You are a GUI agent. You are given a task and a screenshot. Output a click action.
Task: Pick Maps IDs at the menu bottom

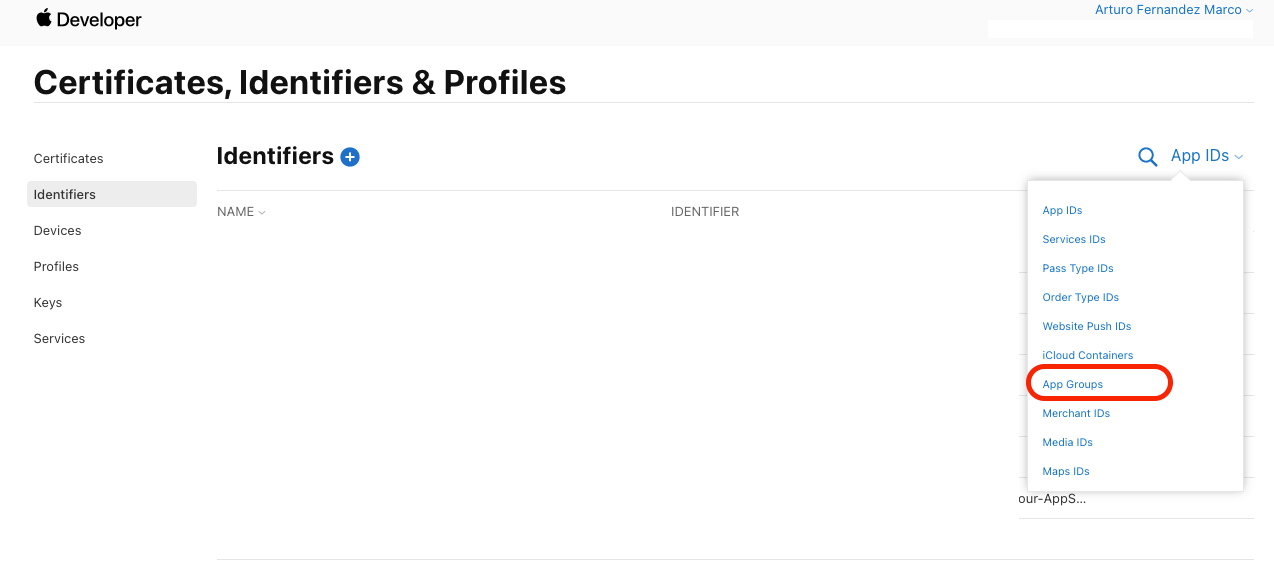pyautogui.click(x=1066, y=471)
